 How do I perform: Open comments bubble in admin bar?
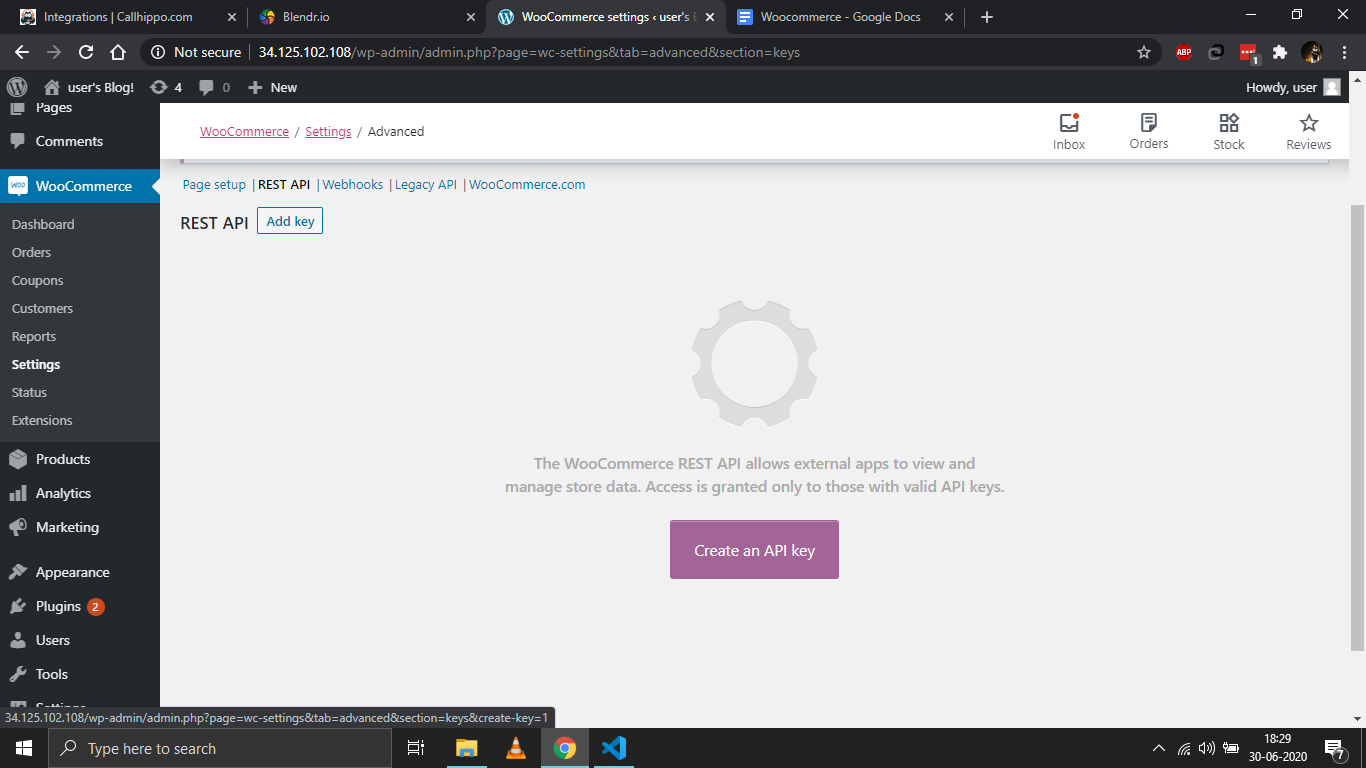214,87
